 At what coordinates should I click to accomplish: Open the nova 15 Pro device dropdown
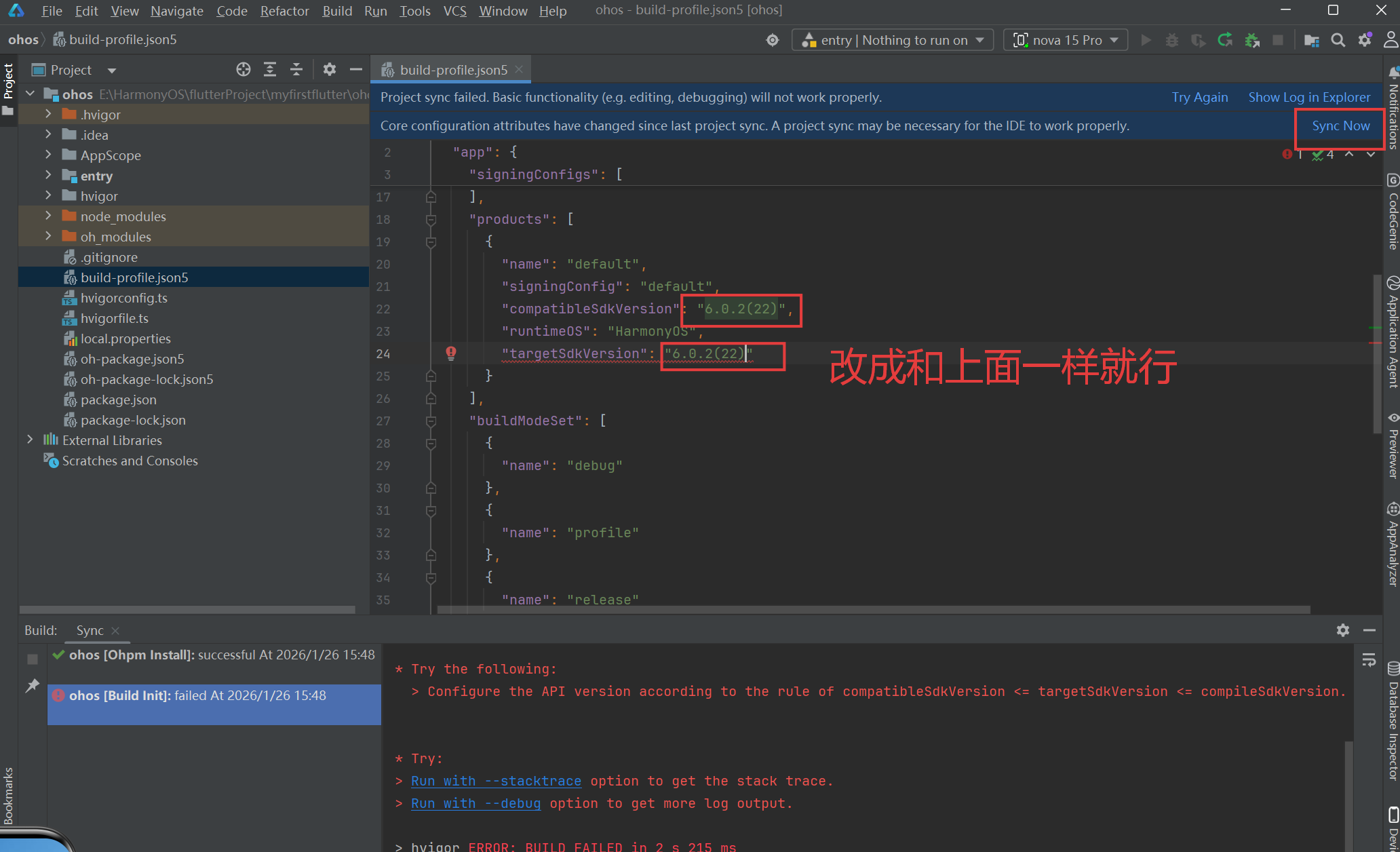pos(1066,40)
